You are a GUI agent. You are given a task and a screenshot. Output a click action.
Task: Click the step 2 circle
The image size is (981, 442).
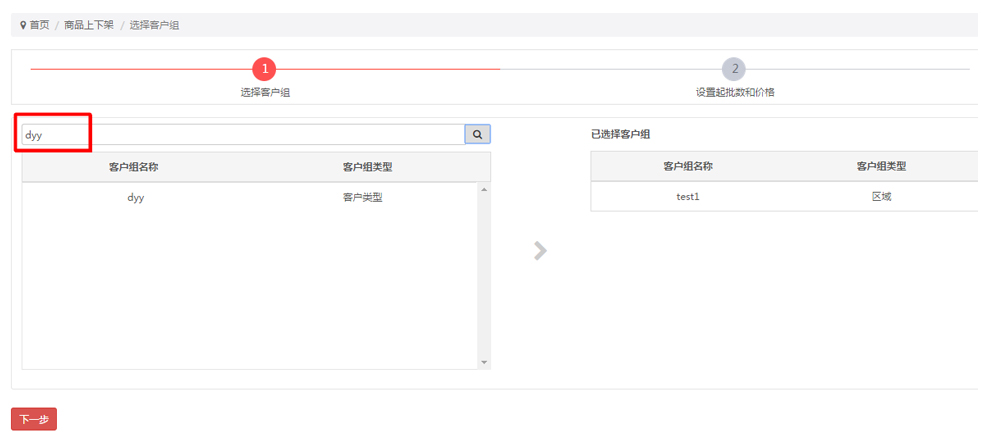point(734,69)
